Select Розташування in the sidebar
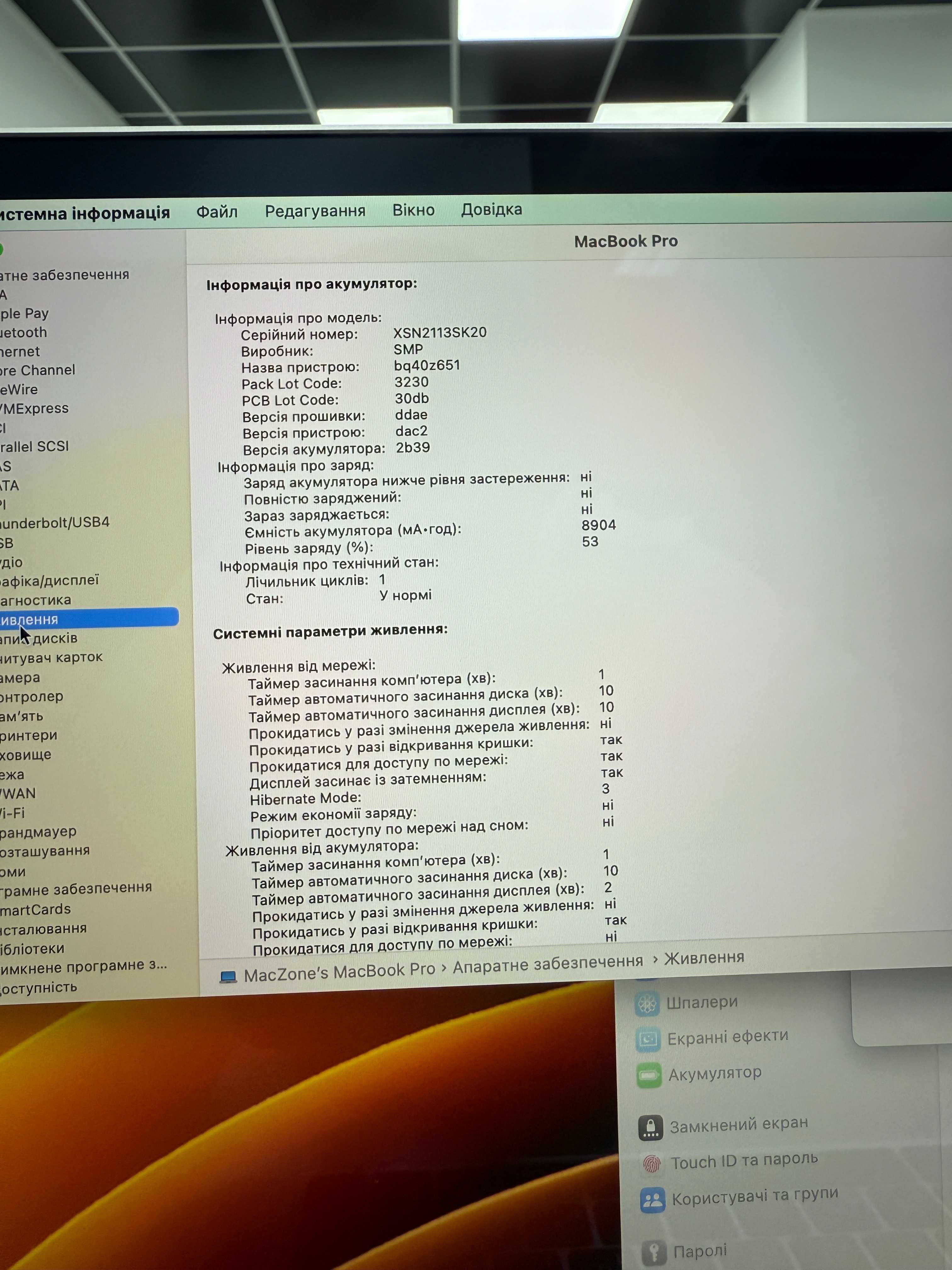952x1270 pixels. click(45, 851)
